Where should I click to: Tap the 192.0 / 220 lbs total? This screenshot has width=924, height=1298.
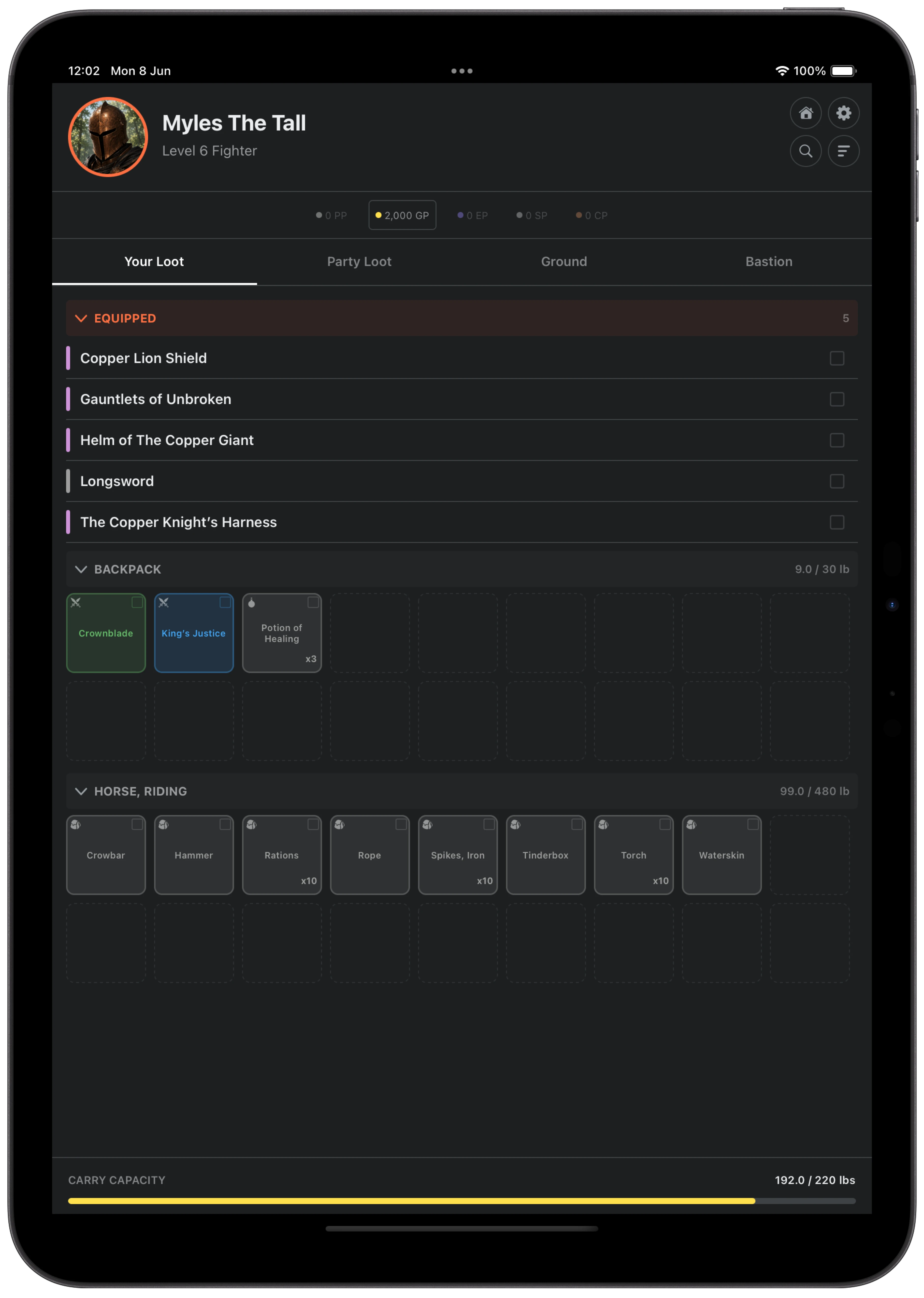point(815,1181)
